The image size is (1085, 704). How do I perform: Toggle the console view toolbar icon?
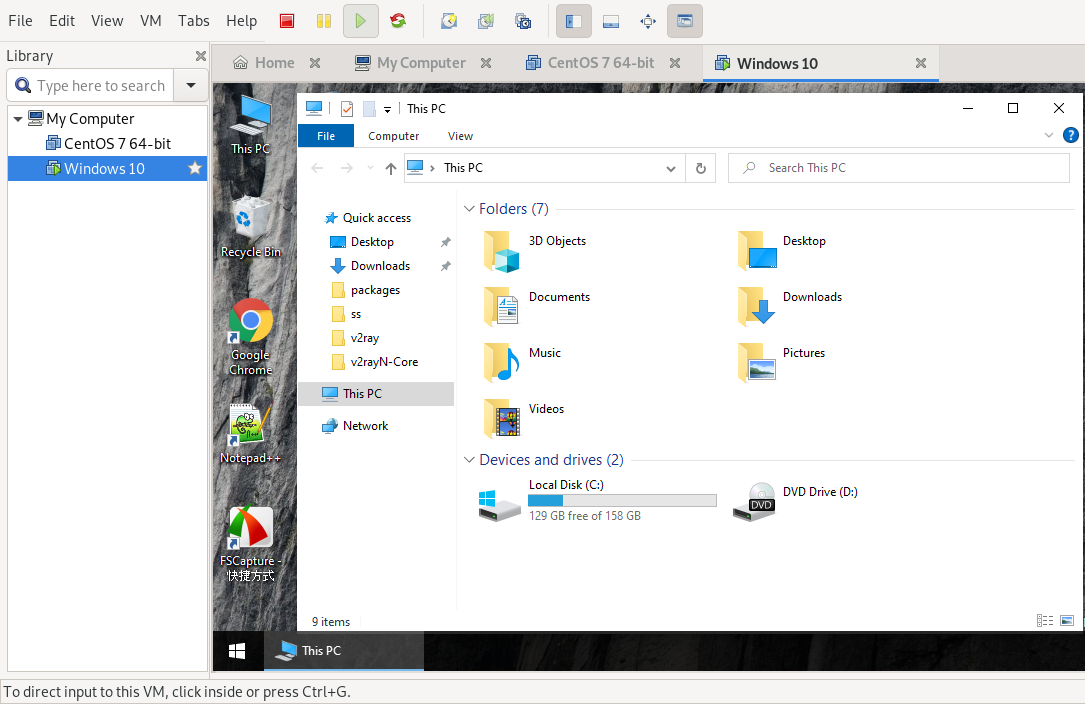pyautogui.click(x=685, y=21)
